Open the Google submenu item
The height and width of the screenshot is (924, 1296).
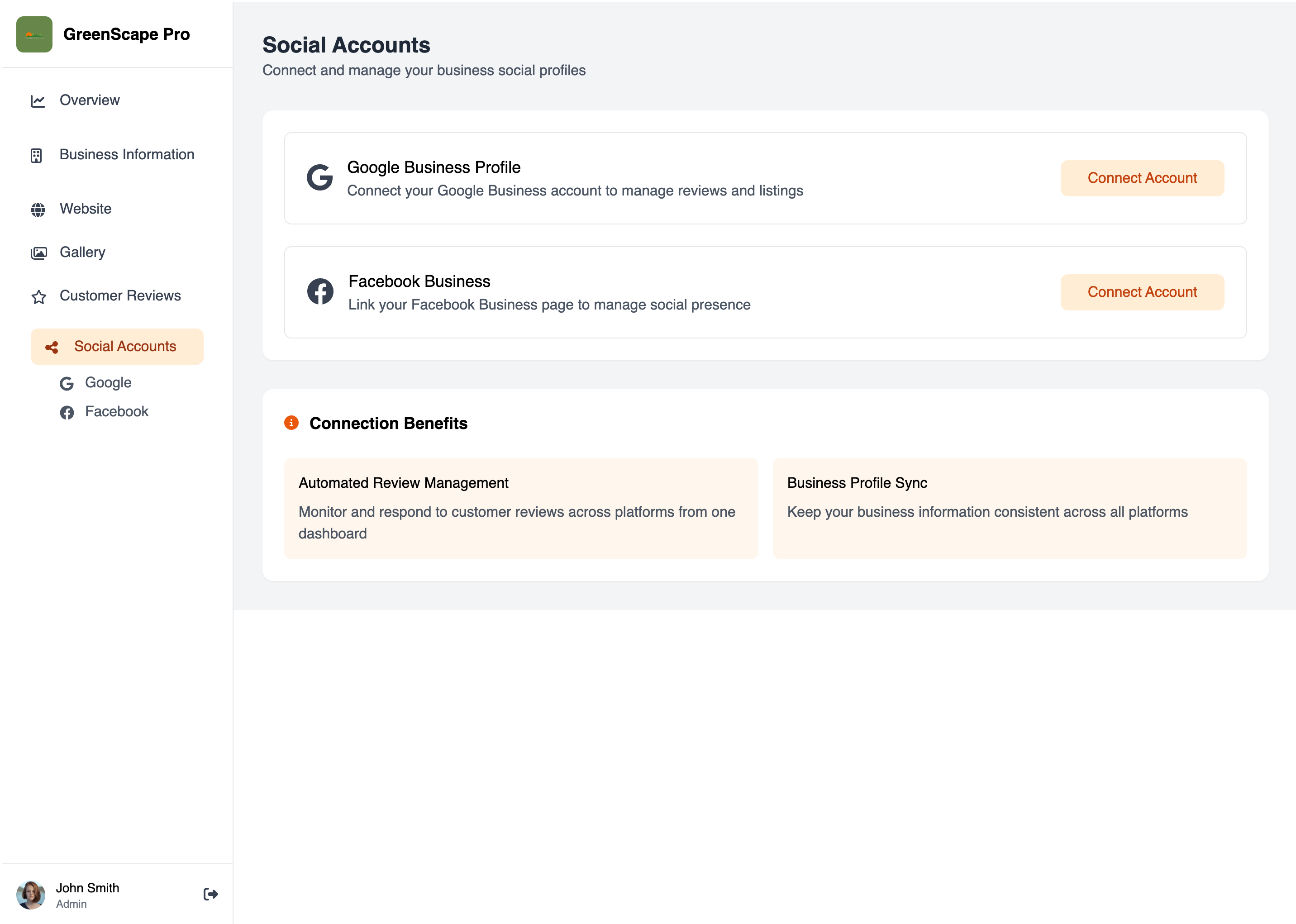(x=108, y=382)
